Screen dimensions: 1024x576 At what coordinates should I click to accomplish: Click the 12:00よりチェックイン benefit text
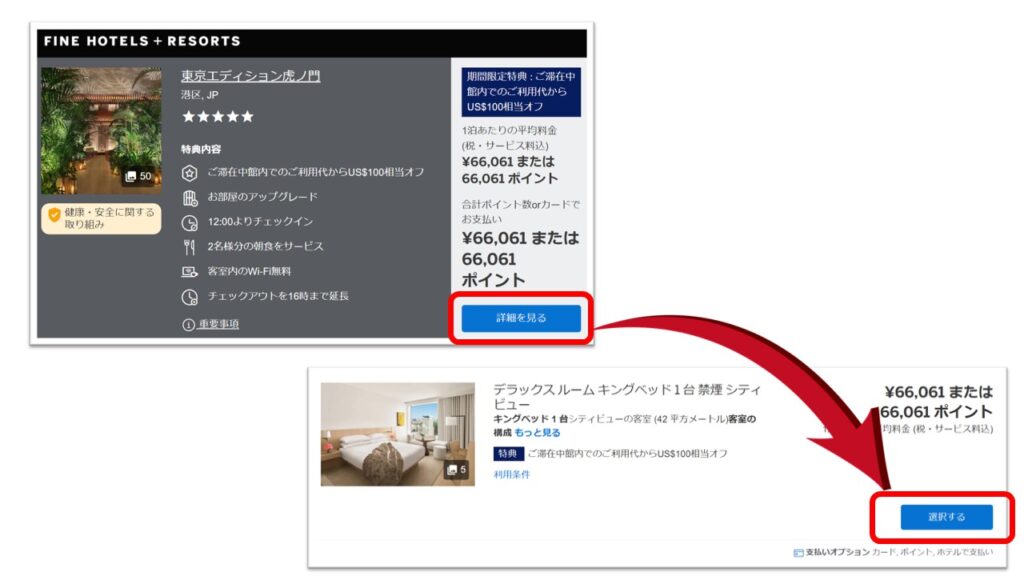(x=260, y=221)
